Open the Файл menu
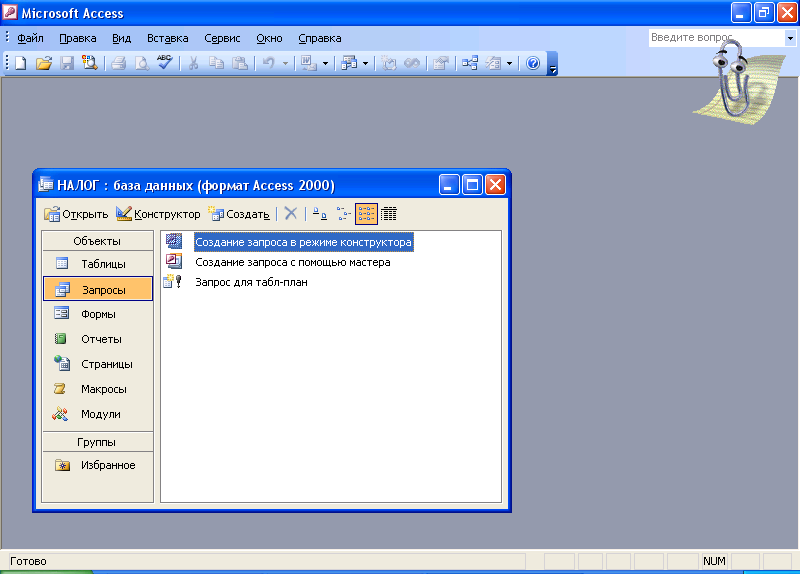Screen dimensions: 800x574 pos(30,38)
